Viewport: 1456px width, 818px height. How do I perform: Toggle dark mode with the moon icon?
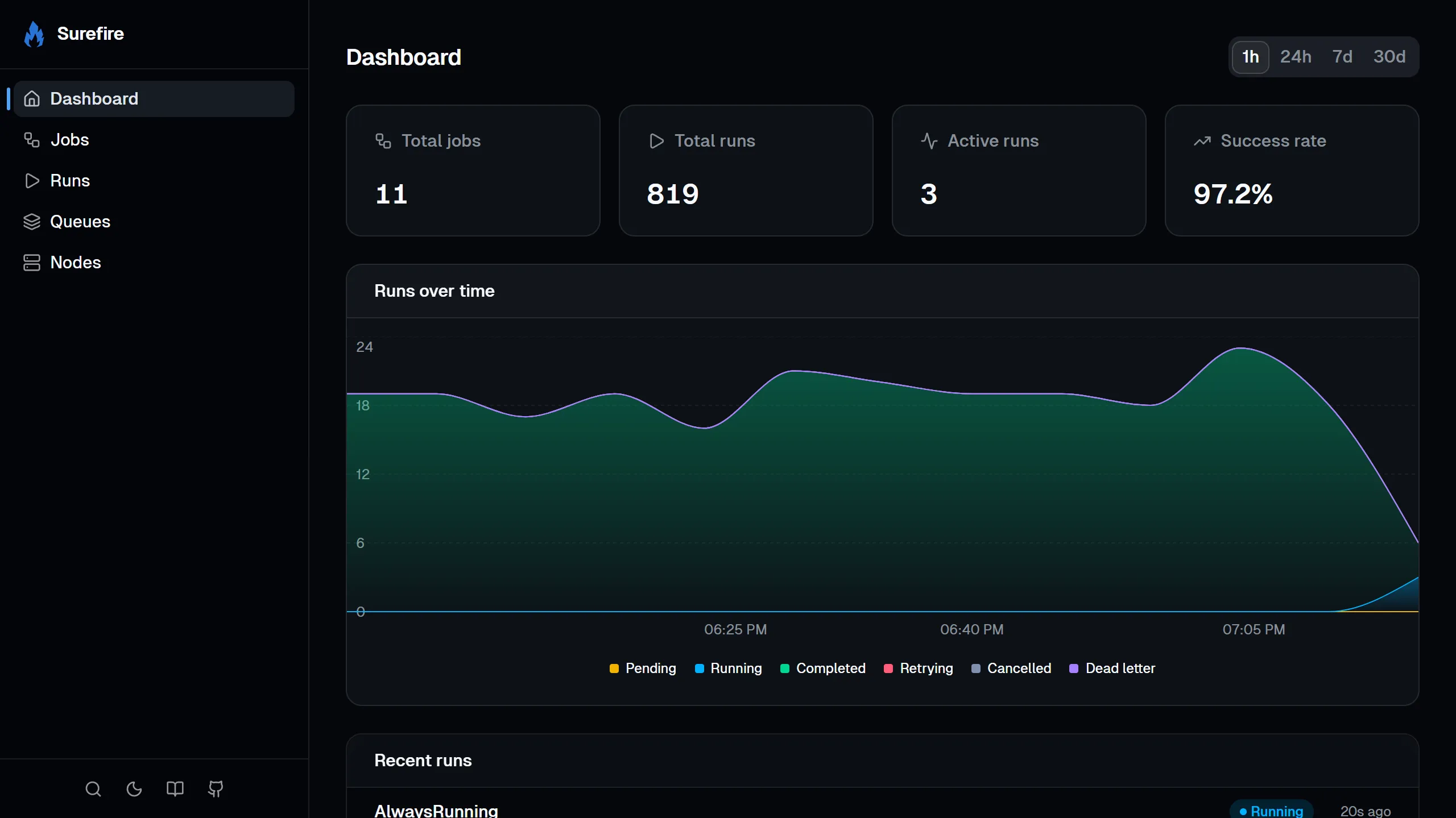point(134,789)
